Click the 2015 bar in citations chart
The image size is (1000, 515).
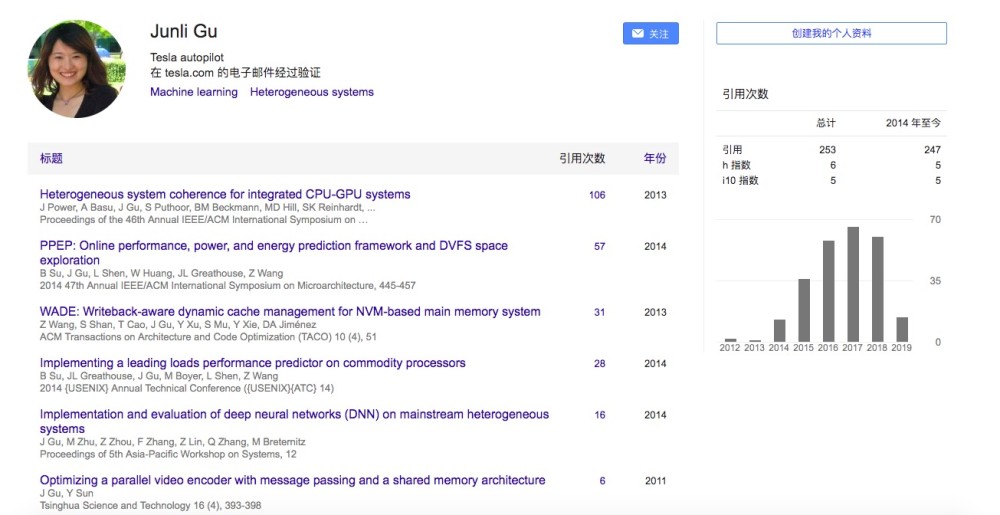(x=804, y=310)
